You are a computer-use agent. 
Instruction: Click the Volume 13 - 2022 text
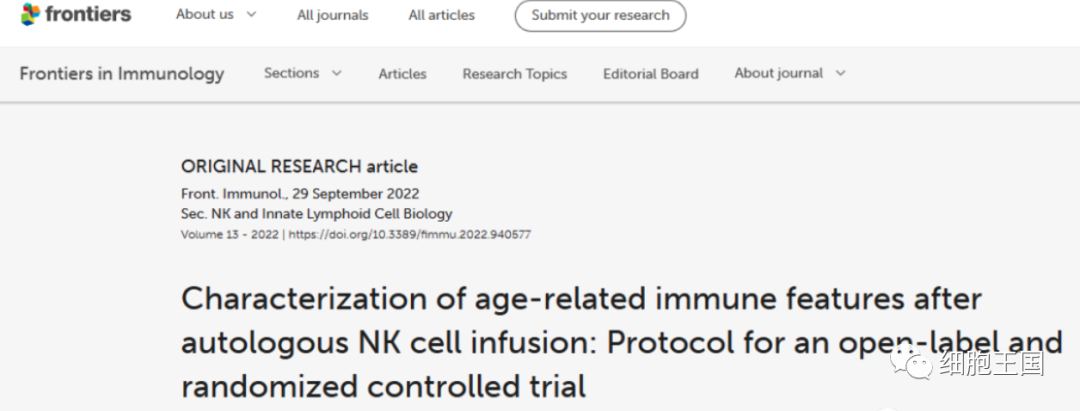click(229, 235)
